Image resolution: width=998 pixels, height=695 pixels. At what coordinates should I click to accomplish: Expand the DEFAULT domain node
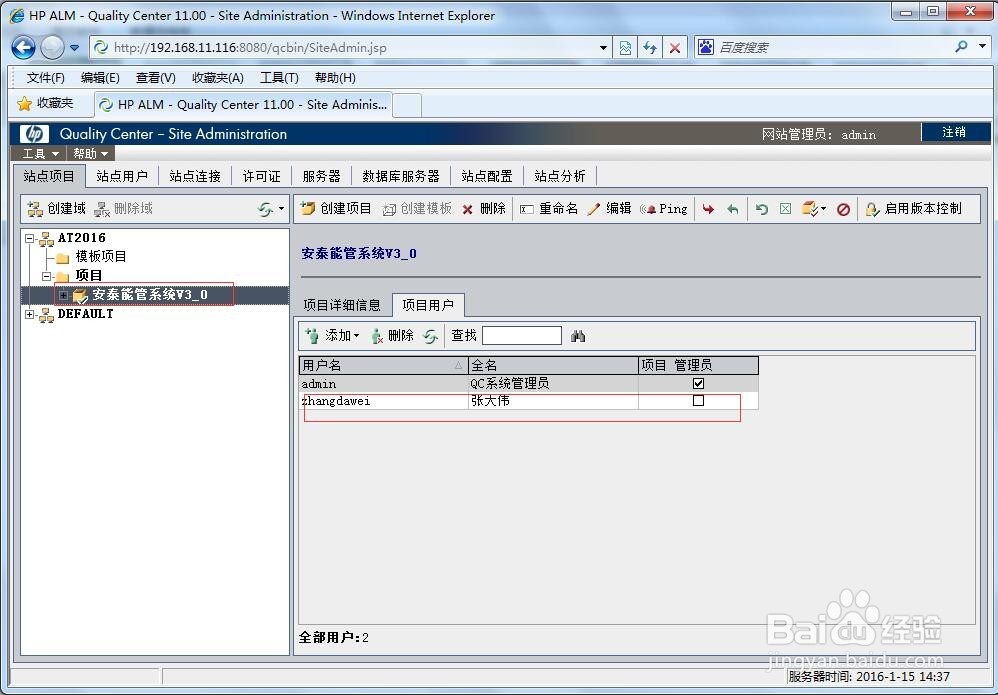click(29, 314)
